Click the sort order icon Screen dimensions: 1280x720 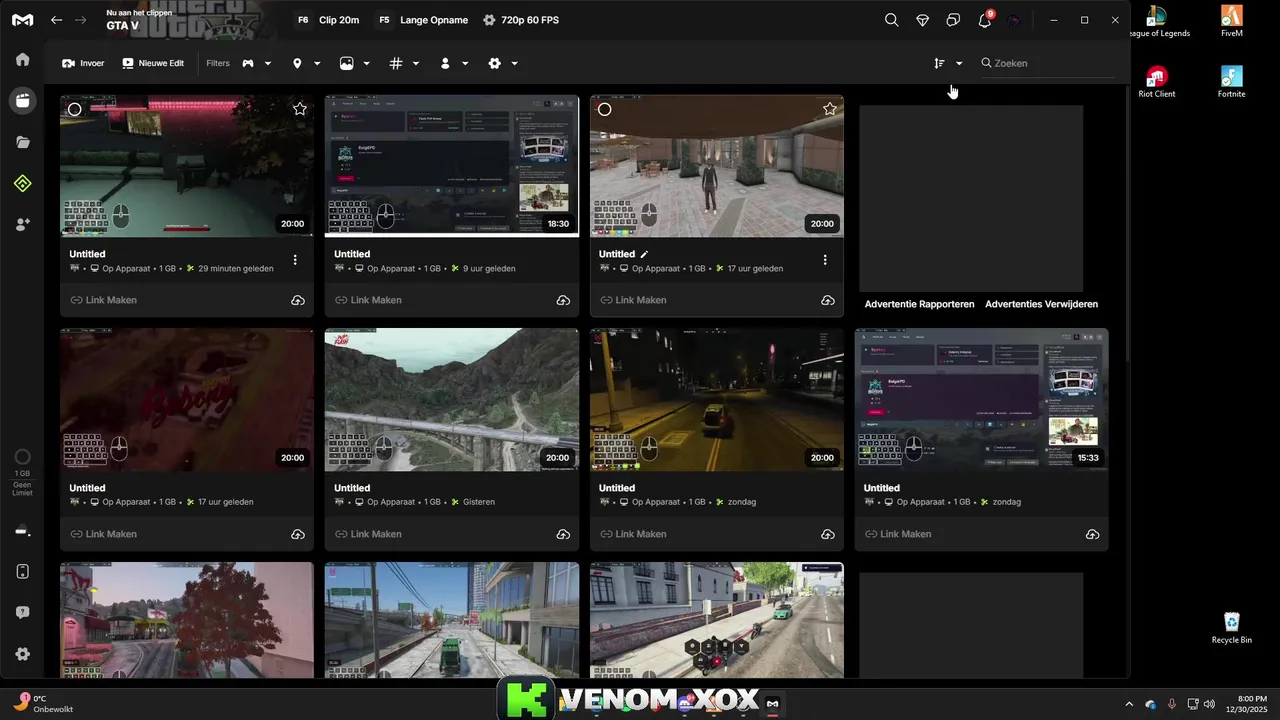coord(939,63)
